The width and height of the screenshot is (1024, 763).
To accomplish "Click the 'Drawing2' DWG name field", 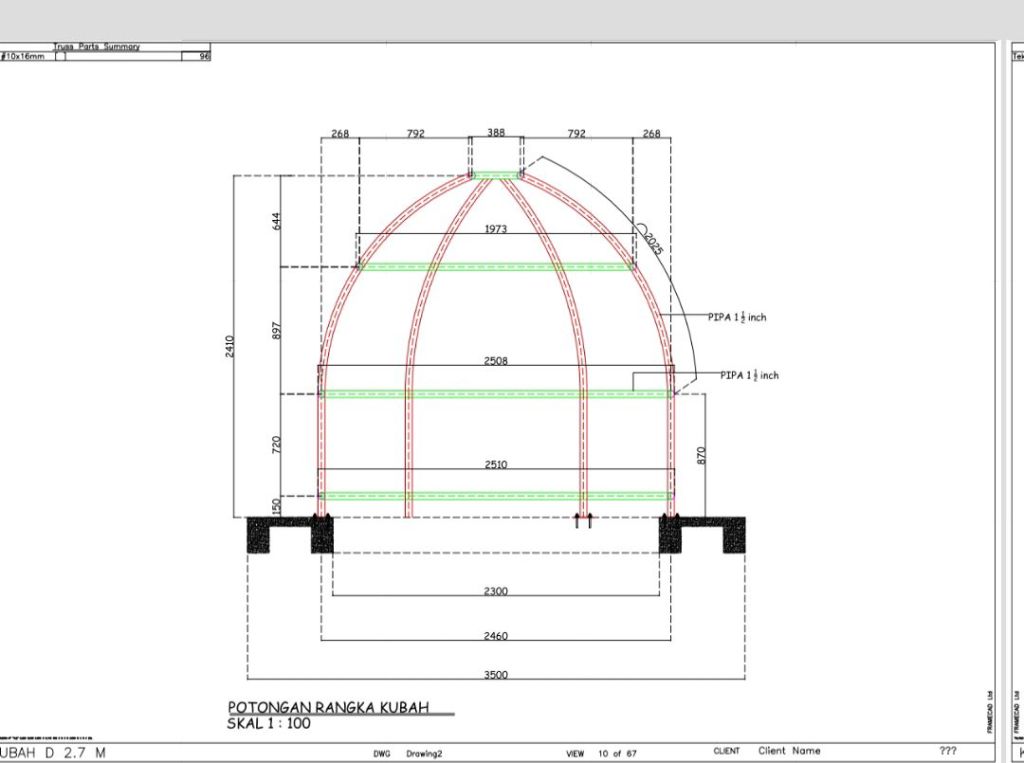I will (427, 751).
